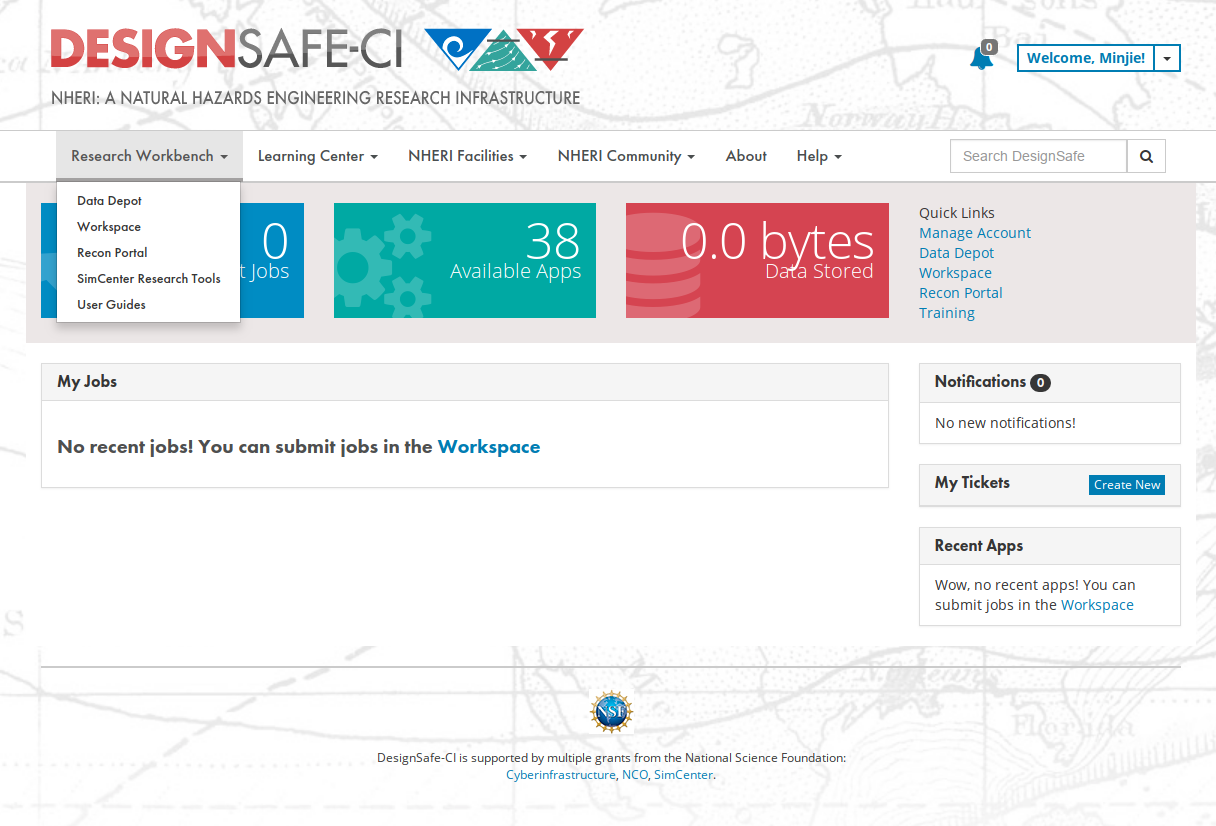Expand the NHERI Facilities menu
The width and height of the screenshot is (1216, 826).
coord(467,156)
